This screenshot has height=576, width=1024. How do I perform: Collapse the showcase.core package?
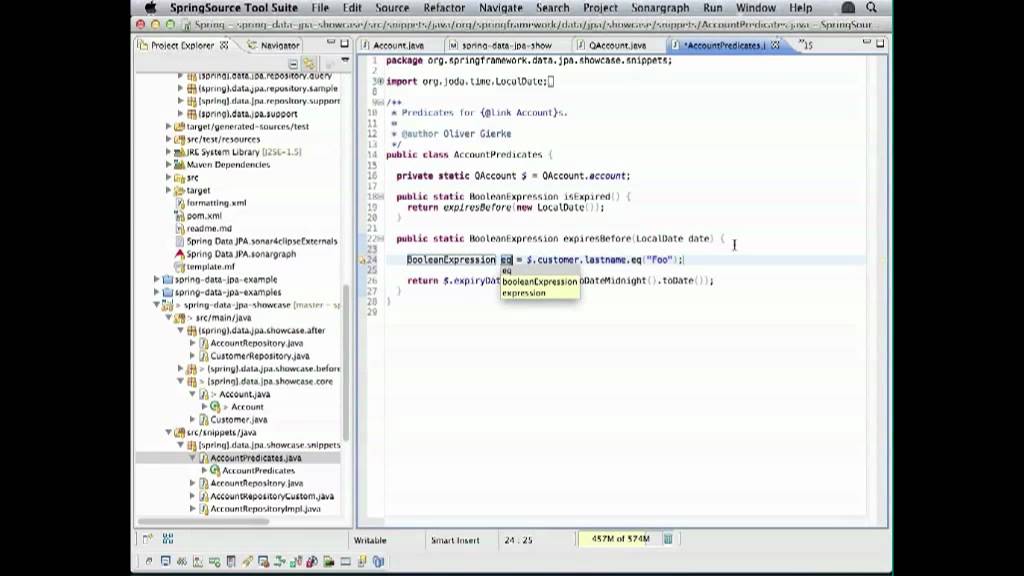click(181, 381)
